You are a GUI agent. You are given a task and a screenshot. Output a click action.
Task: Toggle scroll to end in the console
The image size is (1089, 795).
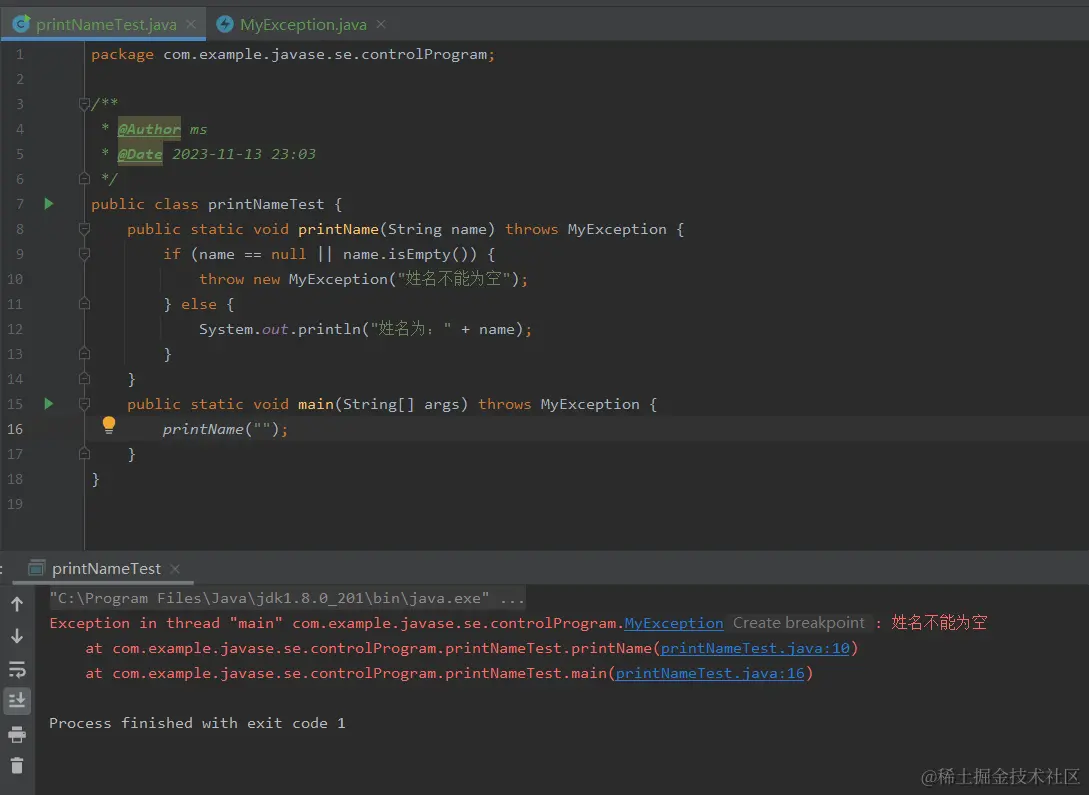(x=17, y=701)
